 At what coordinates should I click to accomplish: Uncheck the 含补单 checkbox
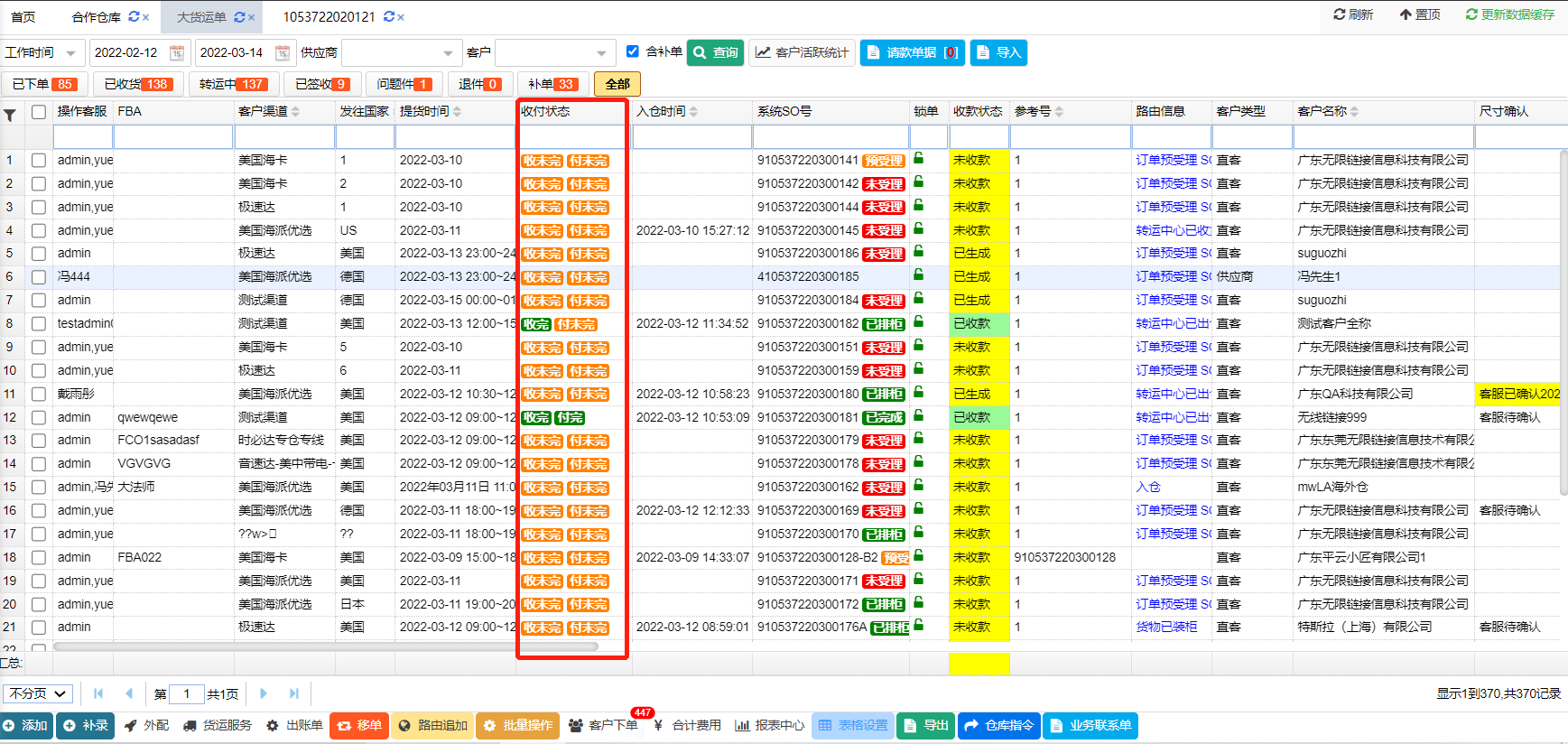(633, 51)
